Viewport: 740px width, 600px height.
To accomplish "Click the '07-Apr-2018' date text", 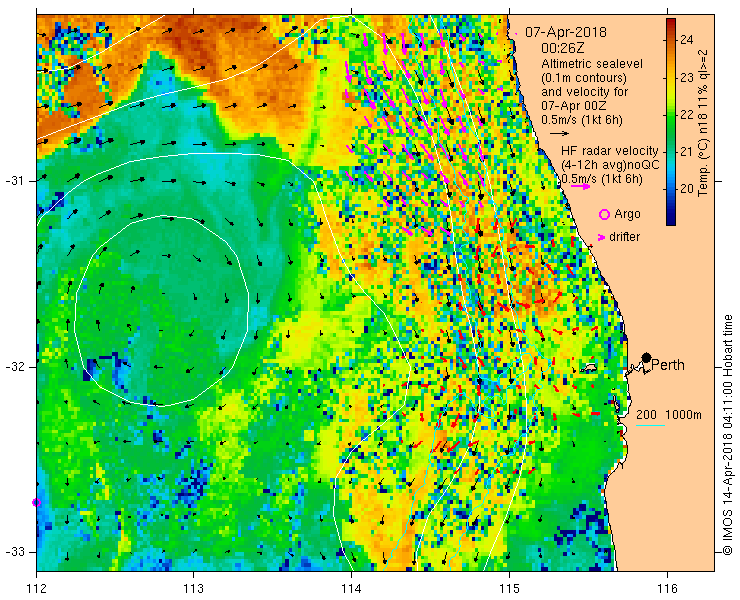I will (x=566, y=32).
